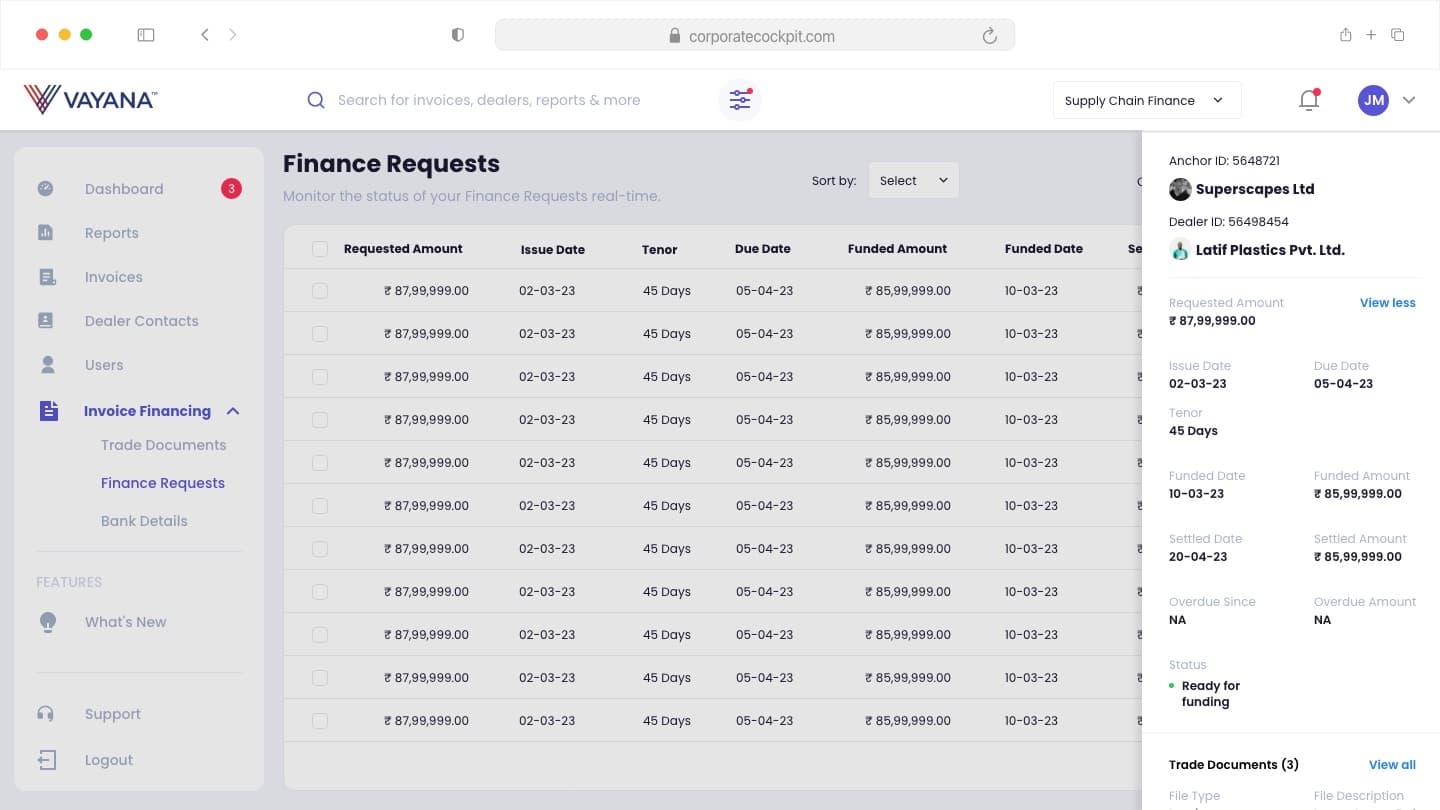Click the browser privacy shield icon
The height and width of the screenshot is (810, 1440).
click(x=458, y=35)
